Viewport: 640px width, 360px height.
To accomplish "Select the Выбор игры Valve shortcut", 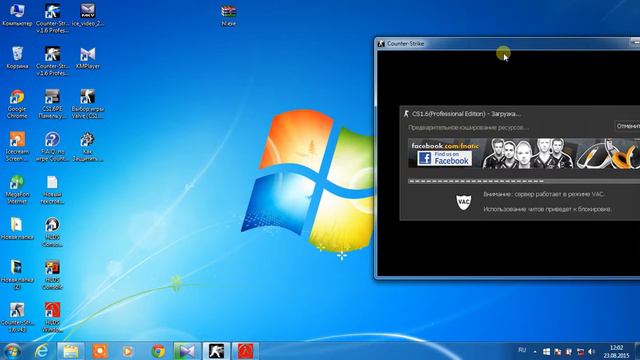I will [x=88, y=104].
